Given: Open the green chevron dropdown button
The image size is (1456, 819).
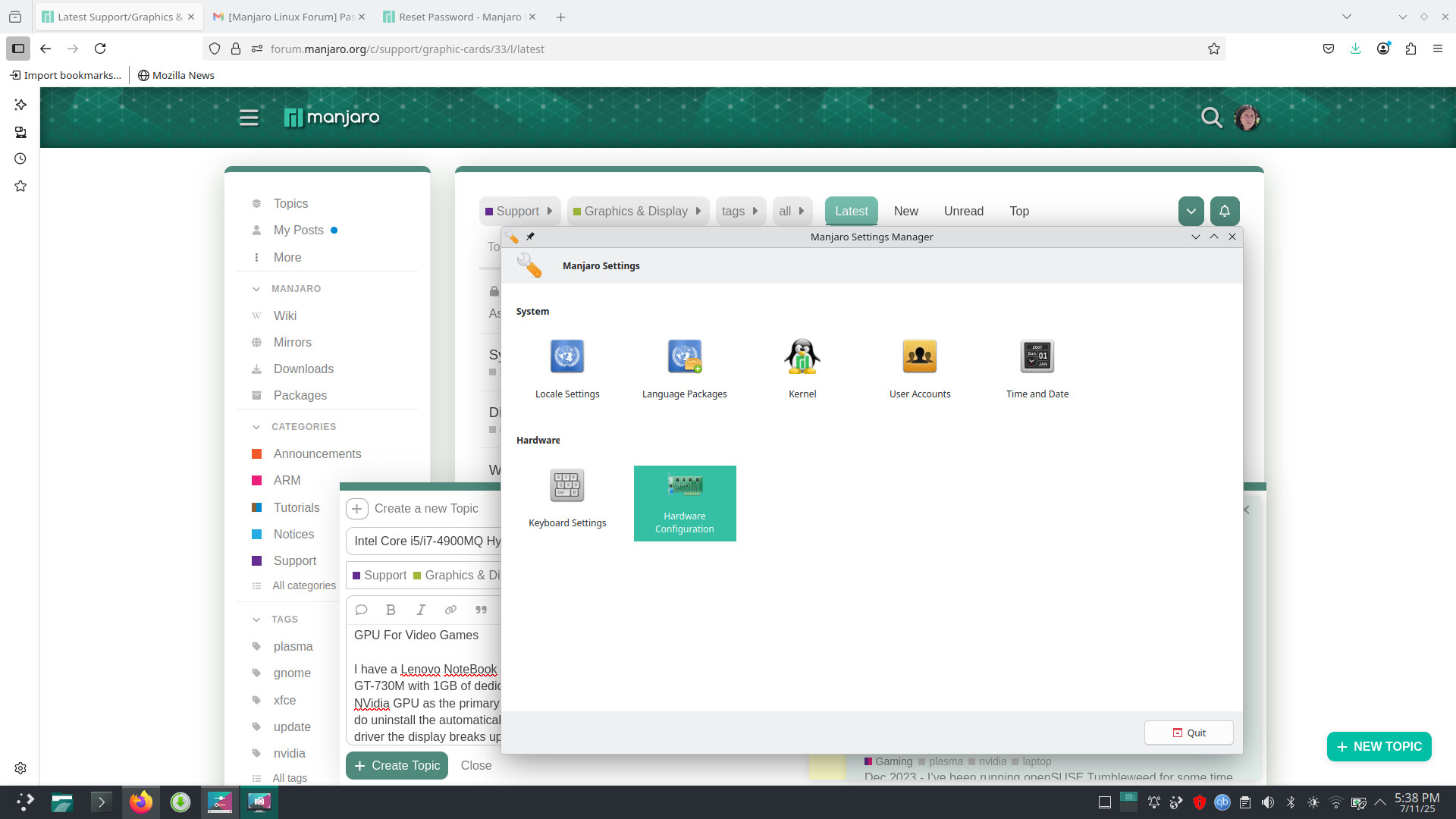Looking at the screenshot, I should click(1191, 211).
